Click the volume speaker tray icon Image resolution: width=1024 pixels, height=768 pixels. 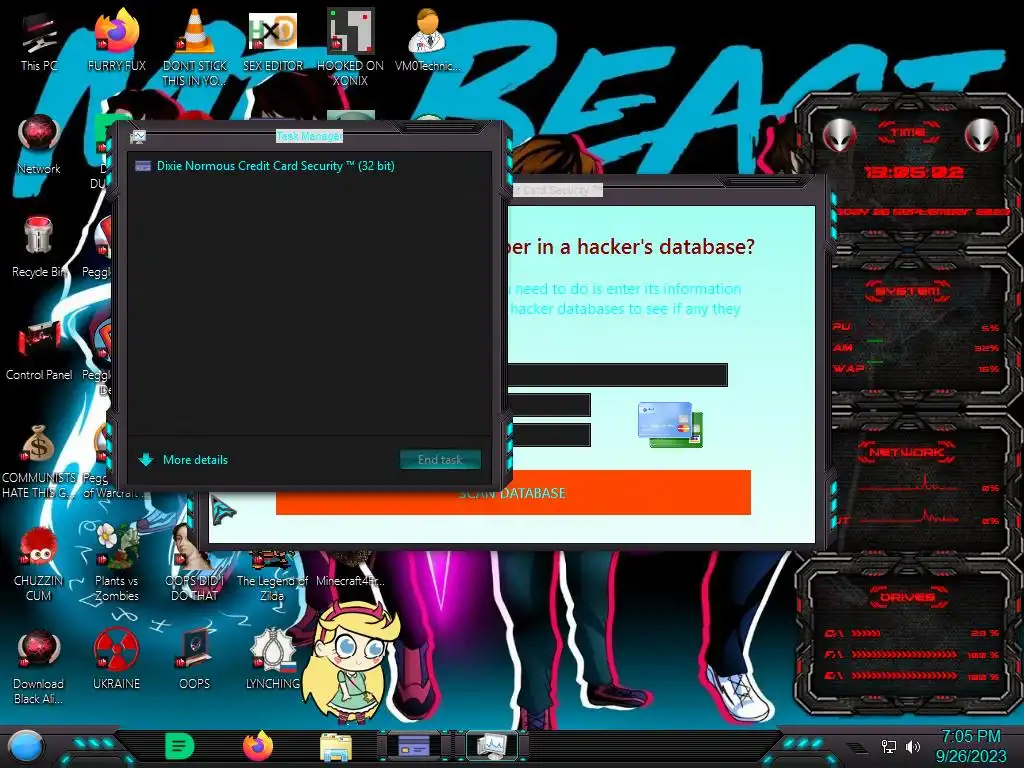coord(913,746)
